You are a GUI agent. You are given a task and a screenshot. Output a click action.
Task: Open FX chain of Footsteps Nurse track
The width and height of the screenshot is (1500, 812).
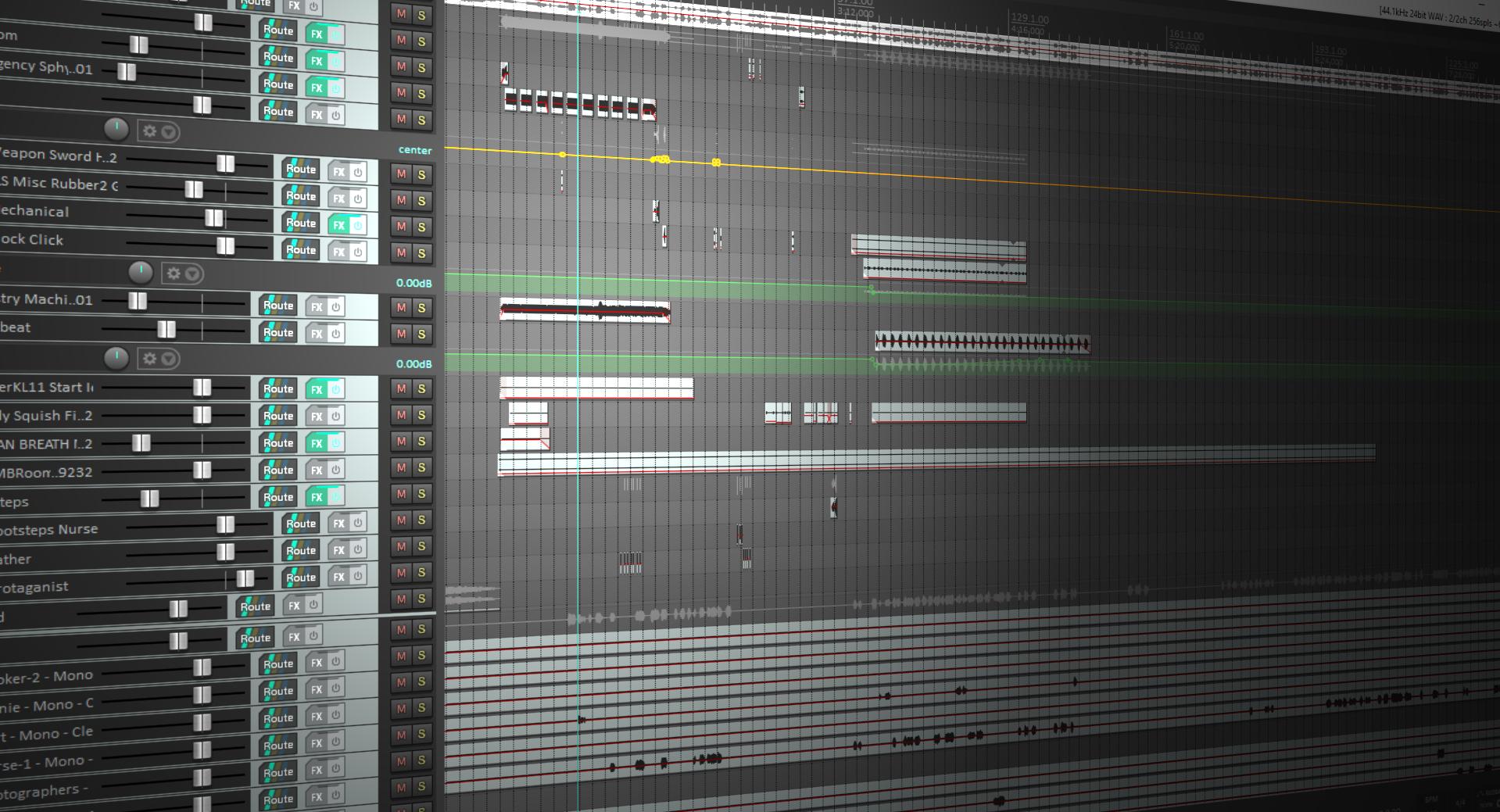click(338, 523)
